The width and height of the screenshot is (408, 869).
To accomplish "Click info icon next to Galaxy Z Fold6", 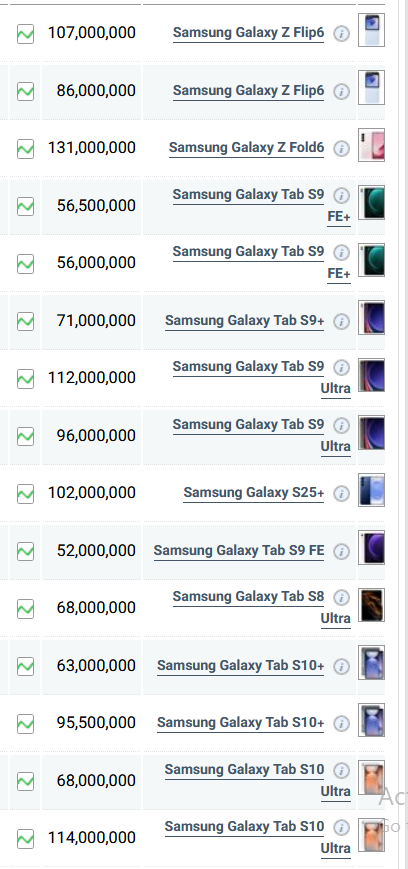I will pos(341,149).
